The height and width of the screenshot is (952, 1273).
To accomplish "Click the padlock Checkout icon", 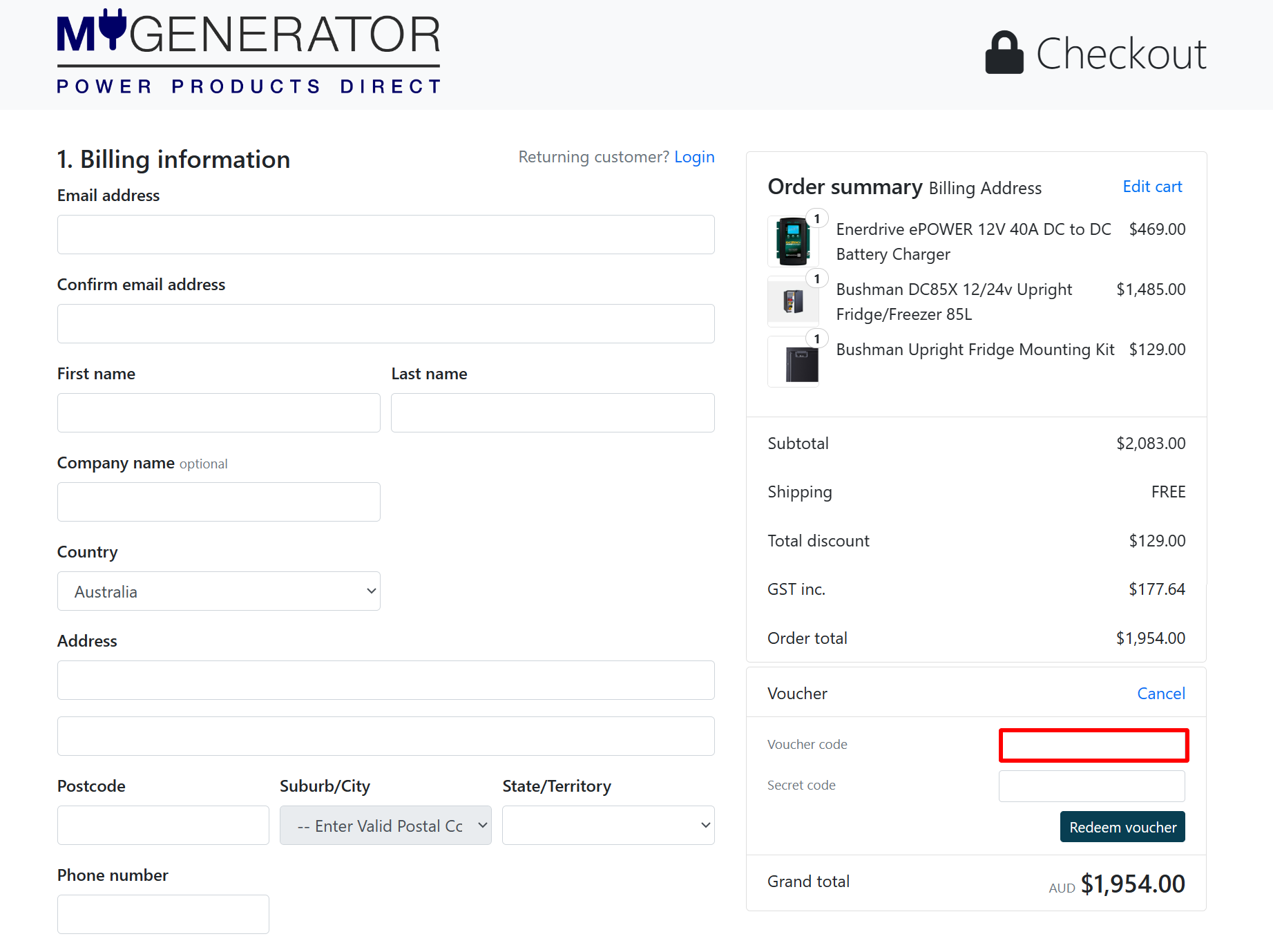I will [x=1004, y=53].
